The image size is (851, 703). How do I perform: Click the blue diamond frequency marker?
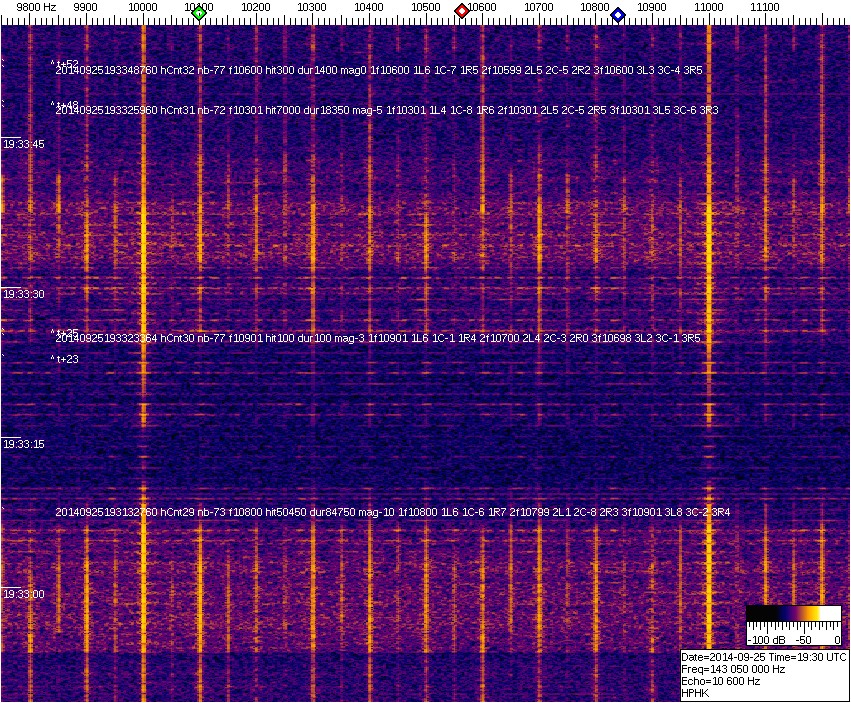coord(618,15)
